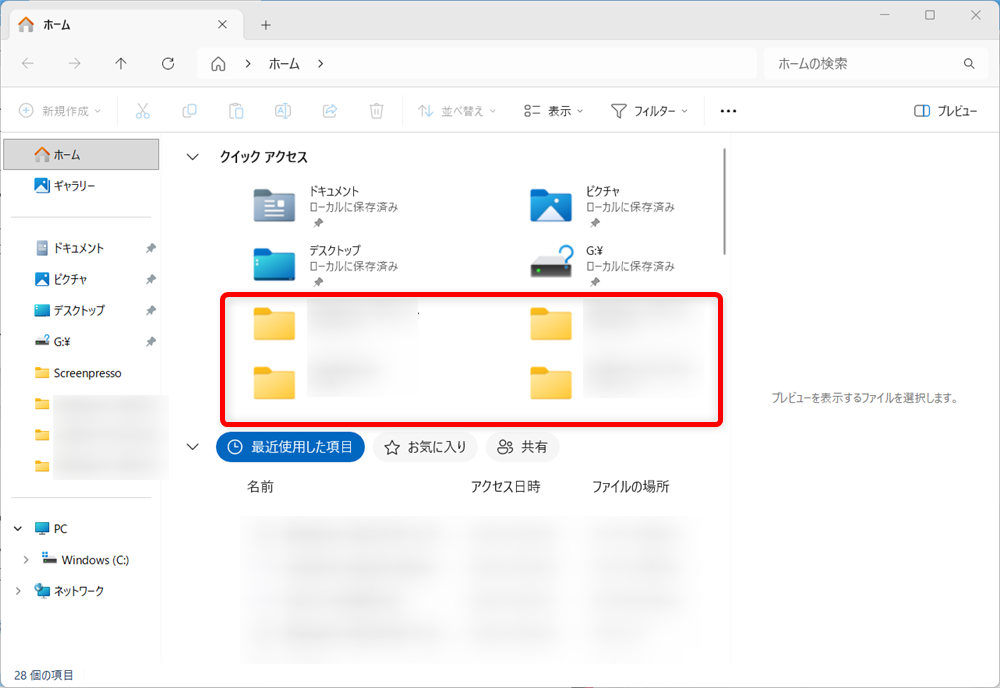Image resolution: width=1000 pixels, height=688 pixels.
Task: Click the Delete (trash) icon
Action: pyautogui.click(x=377, y=111)
